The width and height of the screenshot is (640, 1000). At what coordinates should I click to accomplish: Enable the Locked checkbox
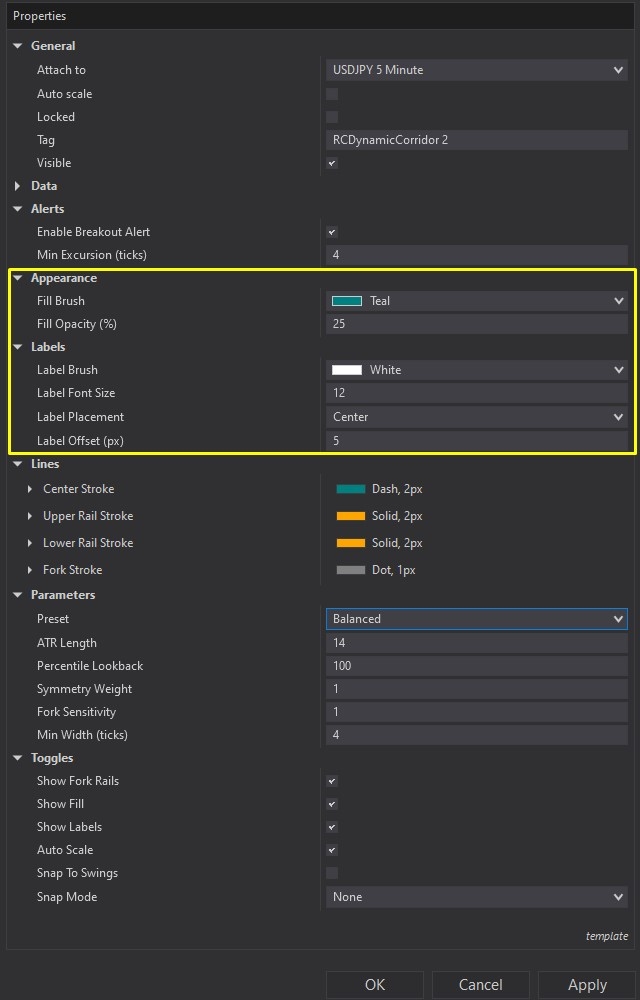point(331,117)
